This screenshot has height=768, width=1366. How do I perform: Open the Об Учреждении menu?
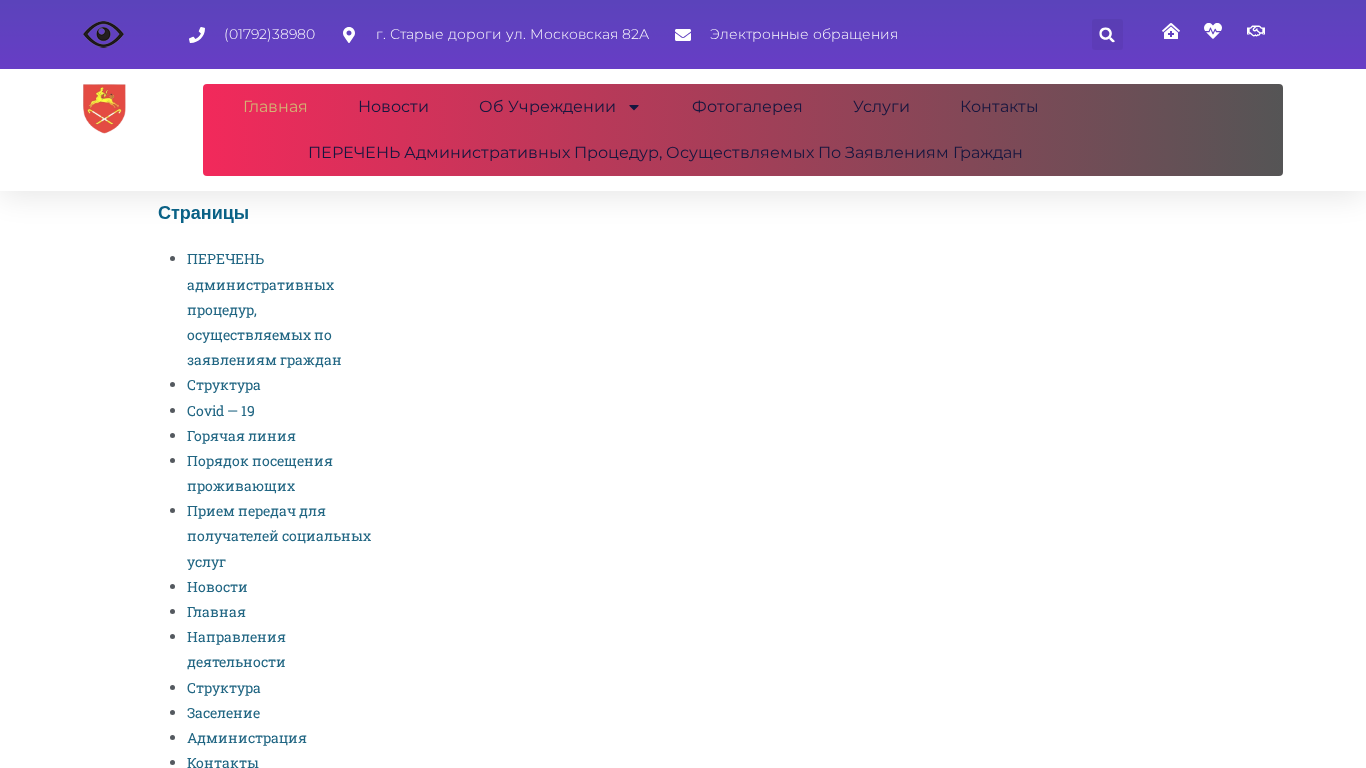coord(547,107)
